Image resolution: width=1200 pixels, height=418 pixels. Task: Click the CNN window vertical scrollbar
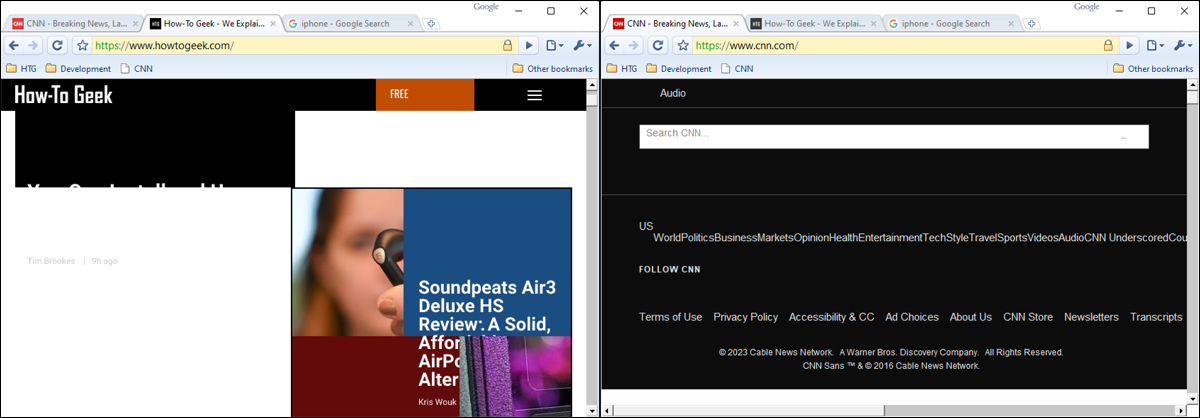1192,240
